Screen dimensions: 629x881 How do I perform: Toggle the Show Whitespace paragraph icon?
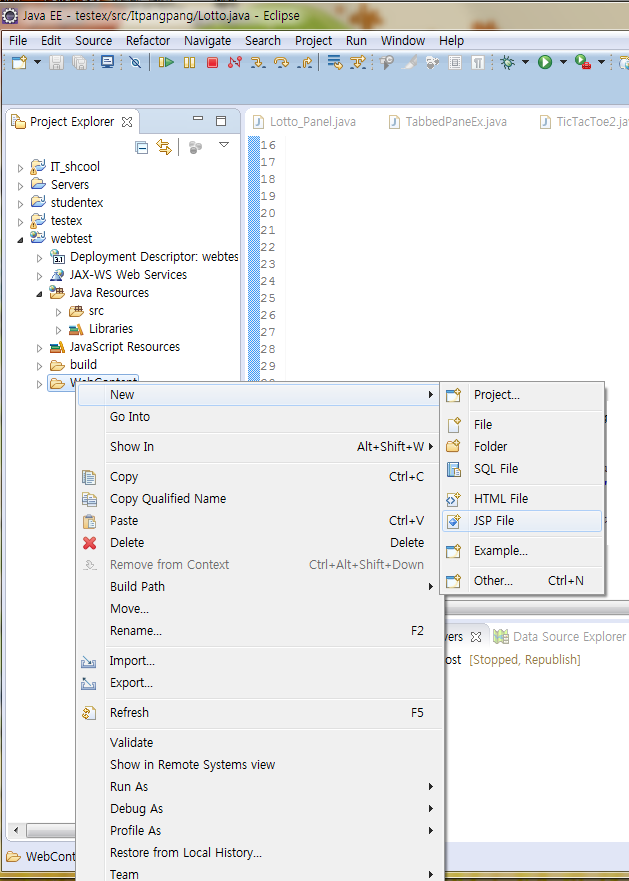[478, 62]
